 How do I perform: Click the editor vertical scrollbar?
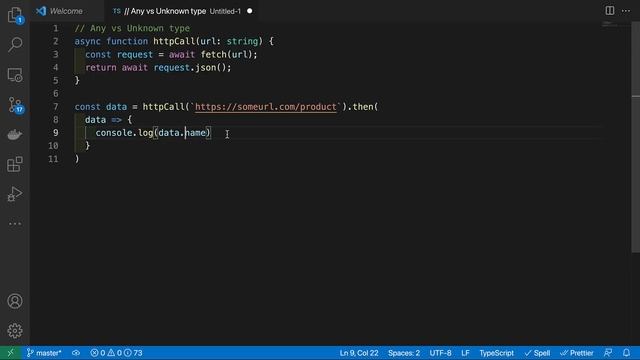[635, 137]
